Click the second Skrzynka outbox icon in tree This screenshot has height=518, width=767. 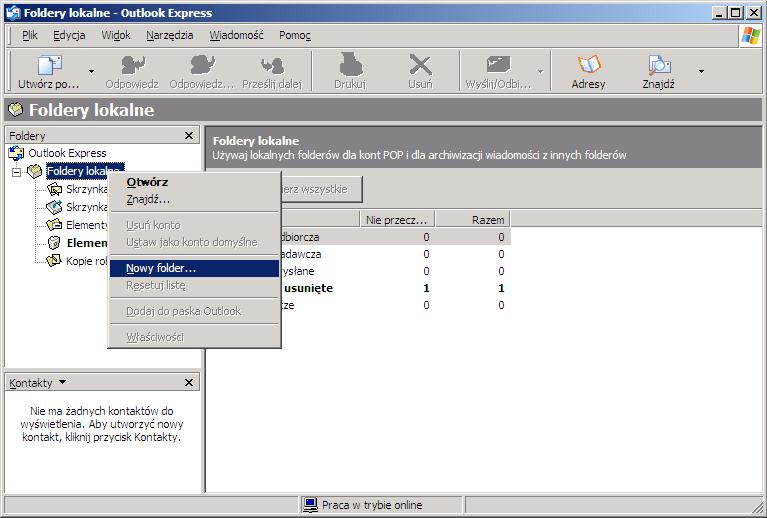tap(54, 207)
